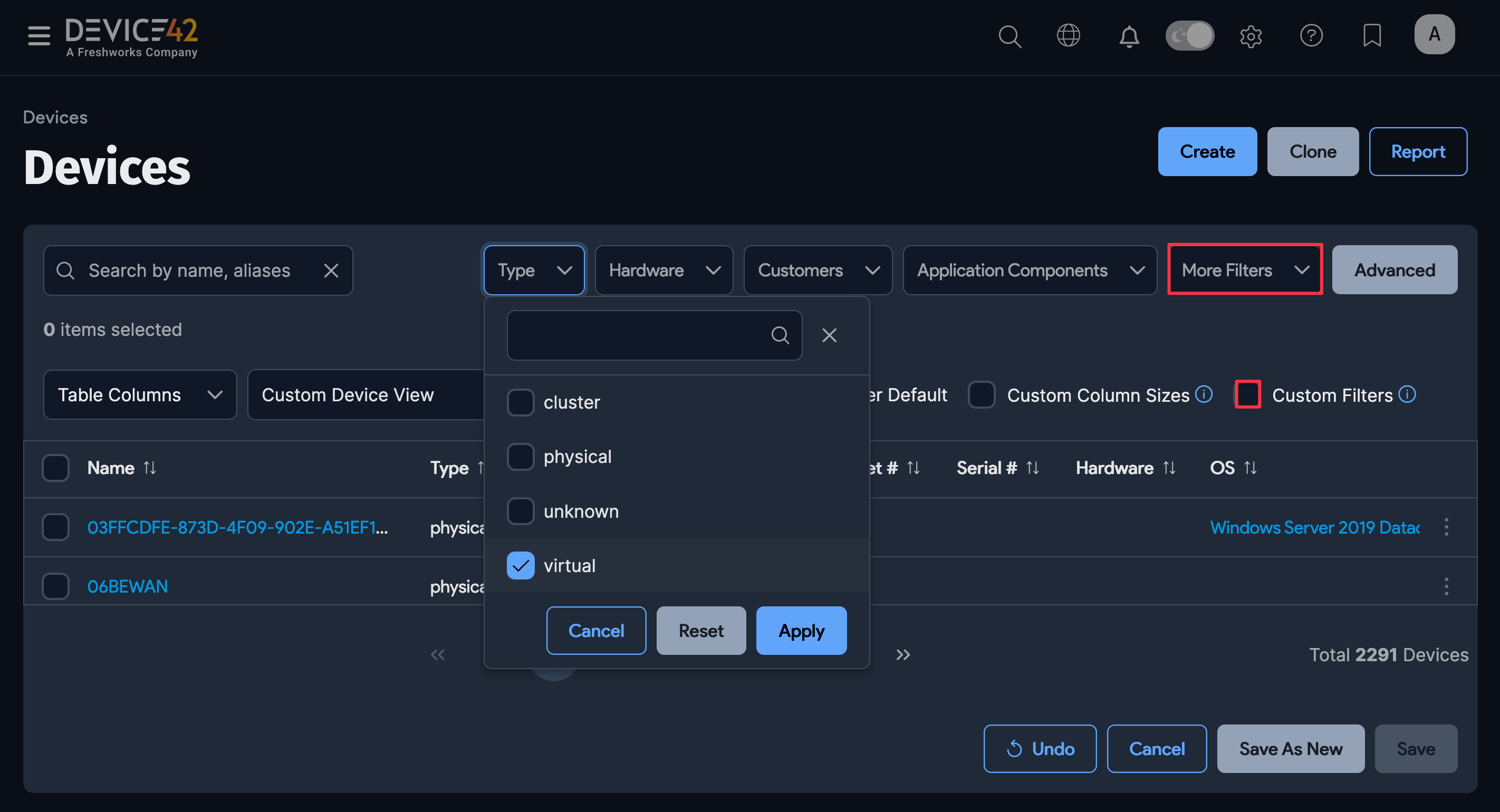Open the global search magnifier icon
Screen dimensions: 1500x812
tap(1011, 36)
